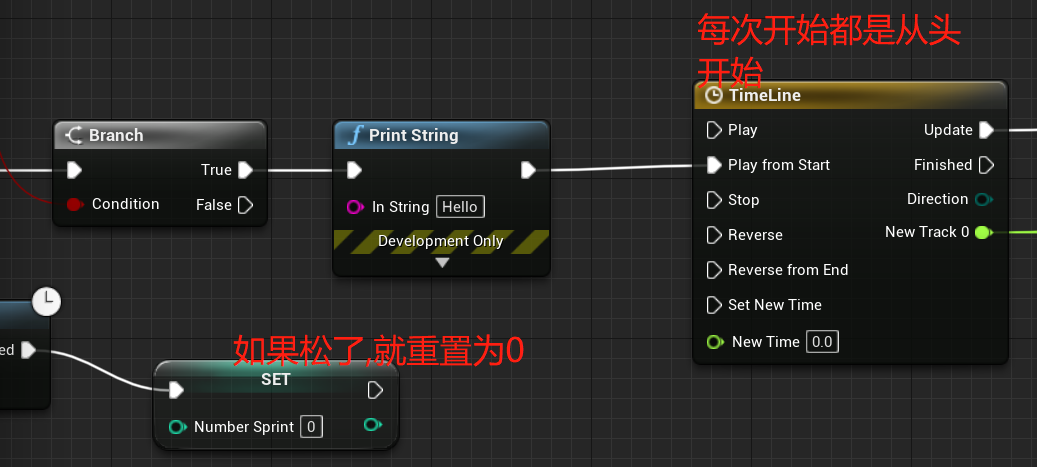This screenshot has width=1037, height=467.
Task: Click the TimeLine clock icon in header
Action: (714, 95)
